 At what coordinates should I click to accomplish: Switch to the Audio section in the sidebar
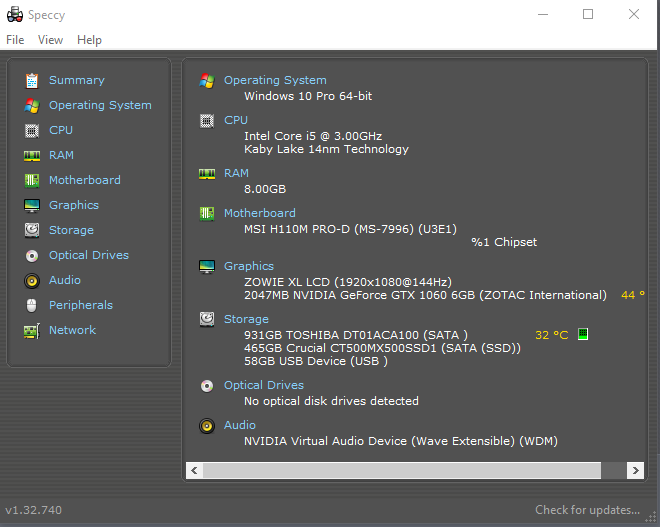[65, 280]
